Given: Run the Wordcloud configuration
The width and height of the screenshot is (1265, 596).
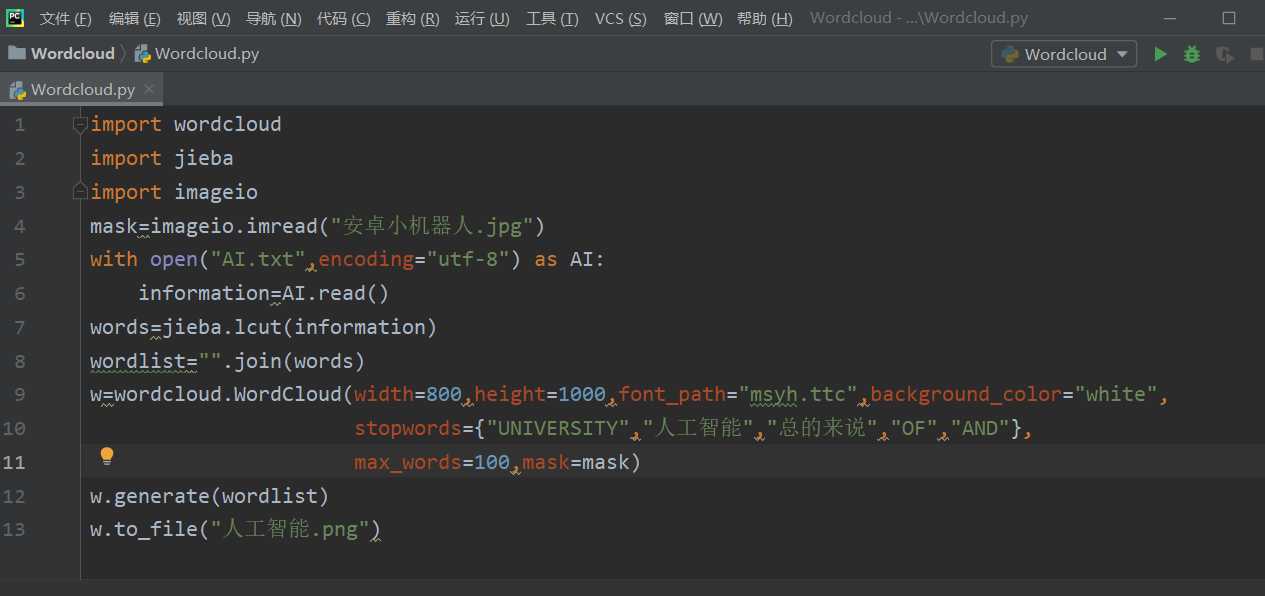Looking at the screenshot, I should click(1160, 54).
